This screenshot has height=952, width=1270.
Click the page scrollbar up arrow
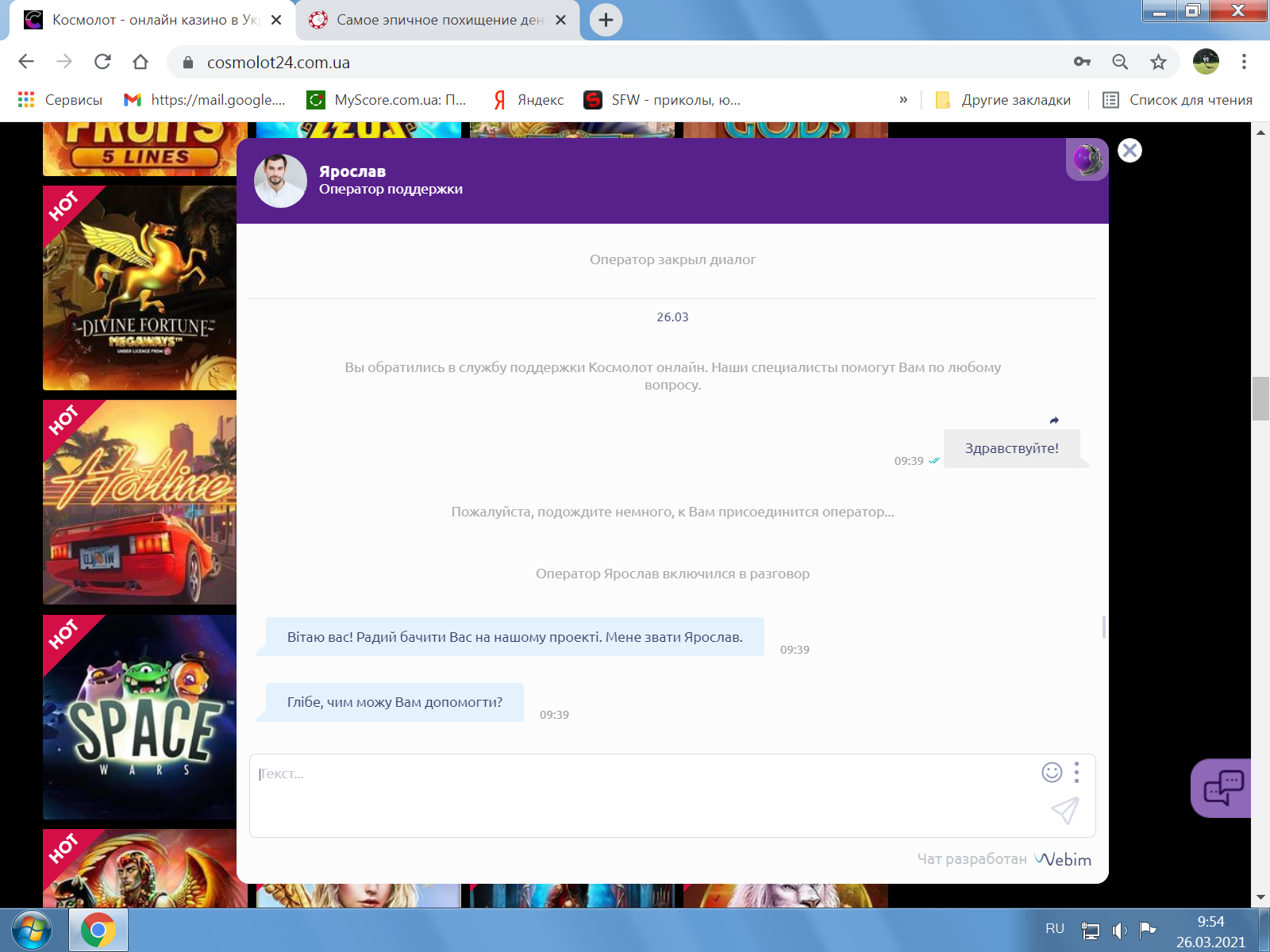tap(1260, 132)
